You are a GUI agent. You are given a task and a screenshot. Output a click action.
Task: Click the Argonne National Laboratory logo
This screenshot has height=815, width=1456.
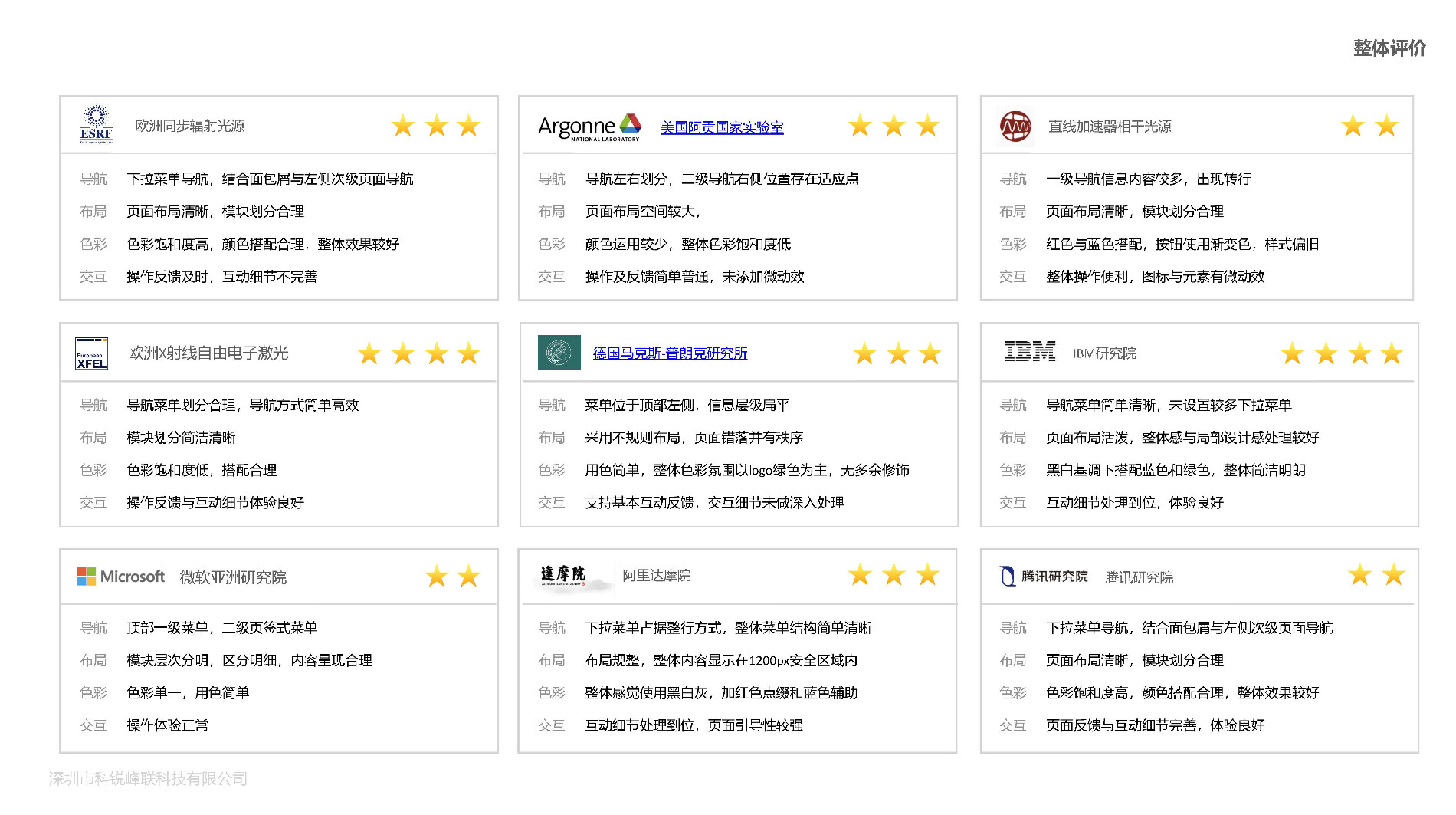(589, 127)
